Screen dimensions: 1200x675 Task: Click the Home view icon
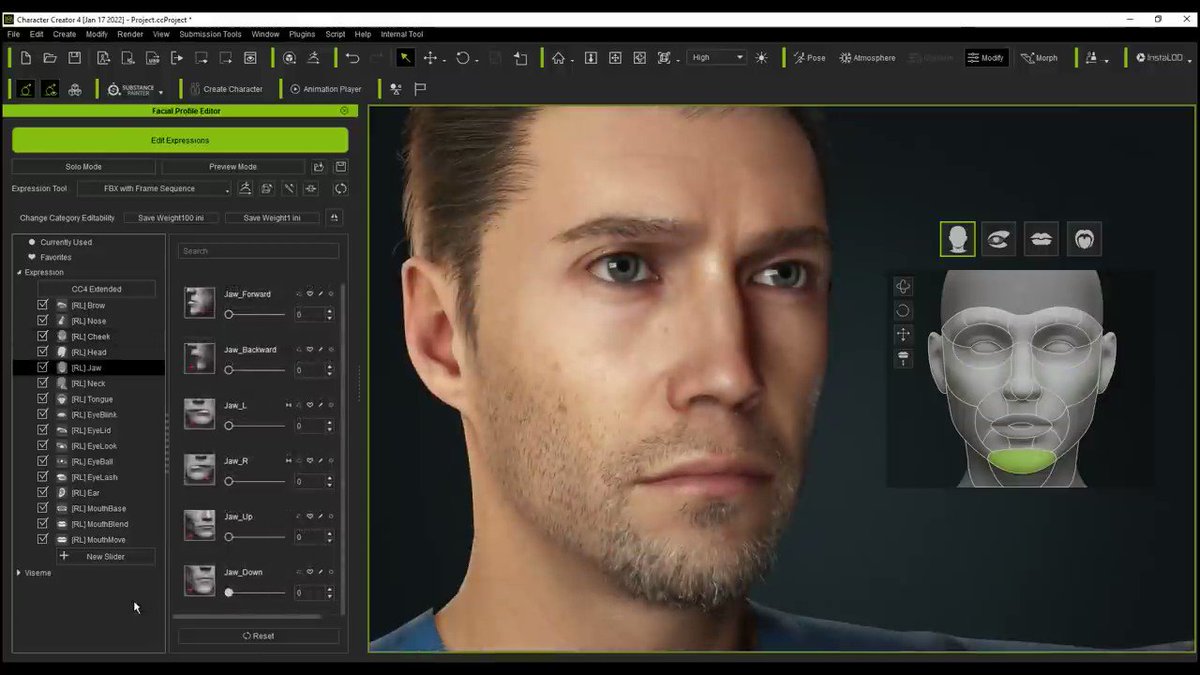point(558,58)
